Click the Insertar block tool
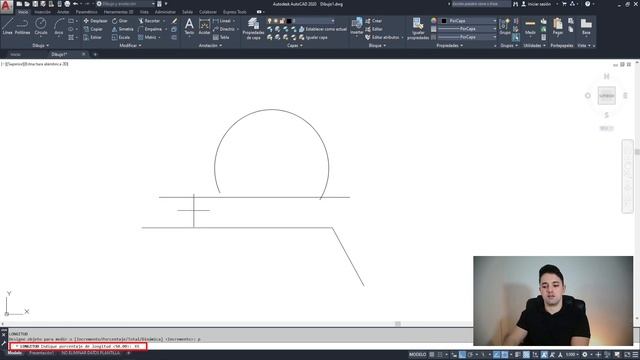Image resolution: width=640 pixels, height=360 pixels. click(x=357, y=27)
